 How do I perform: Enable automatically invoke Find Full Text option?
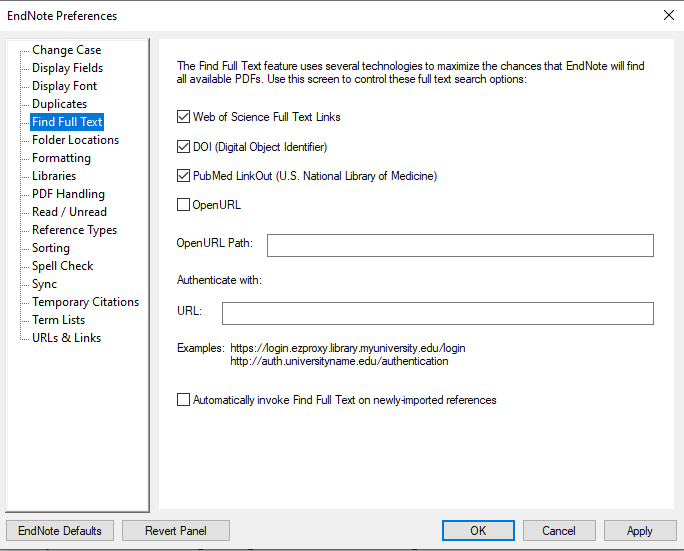point(183,400)
